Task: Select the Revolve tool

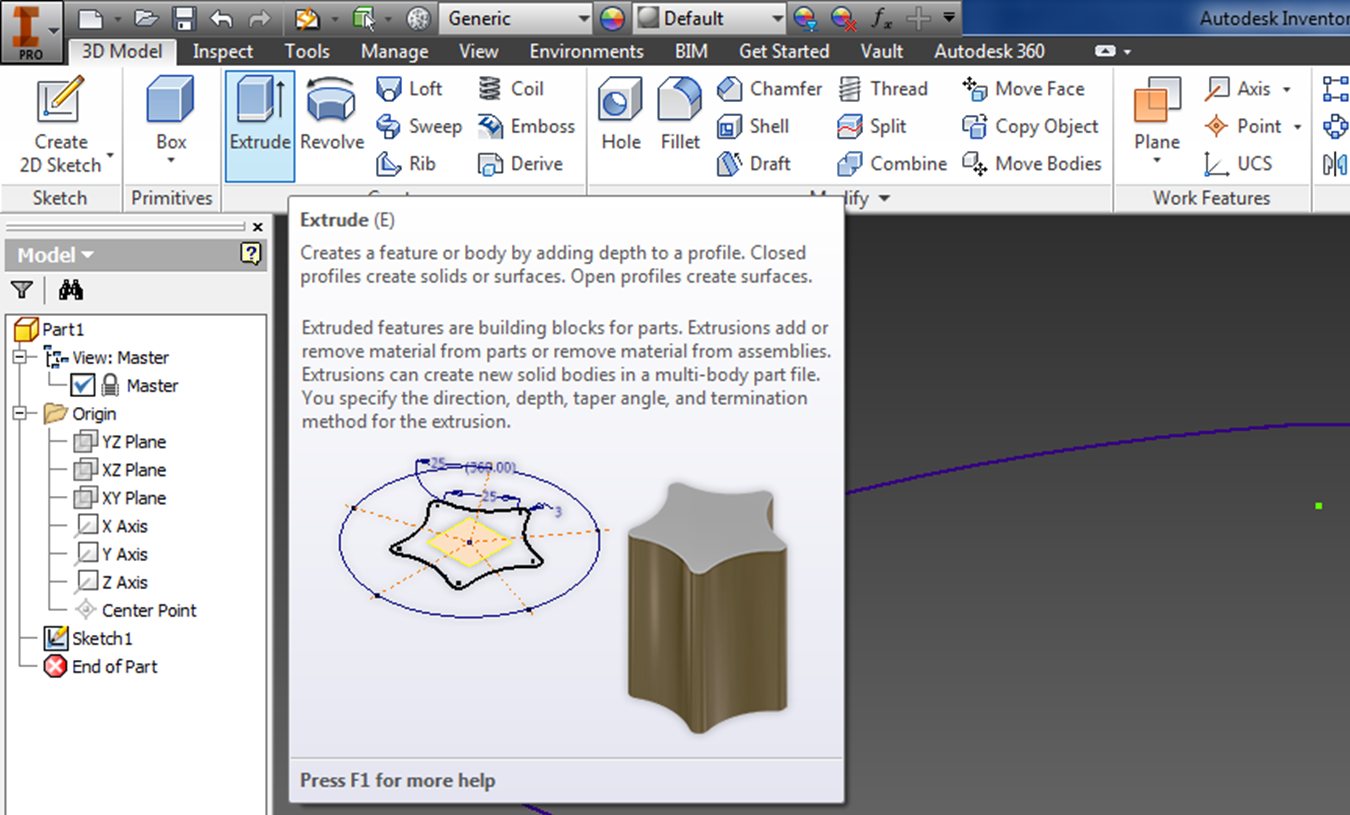Action: pyautogui.click(x=332, y=116)
